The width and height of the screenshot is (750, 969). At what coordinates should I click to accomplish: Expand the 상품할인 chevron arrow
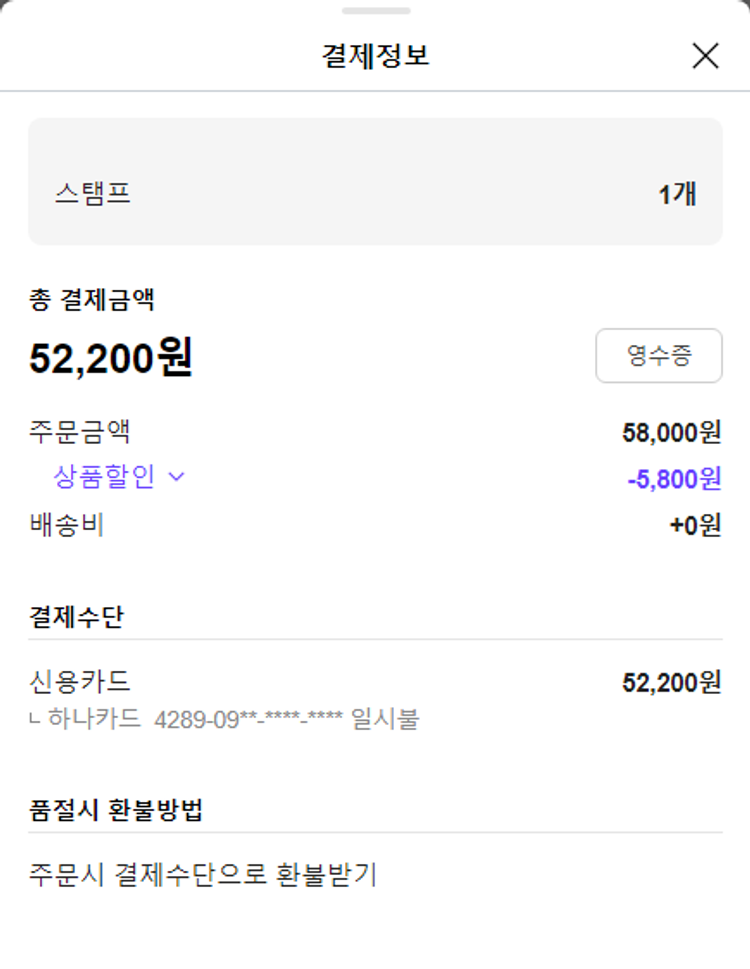tap(177, 477)
